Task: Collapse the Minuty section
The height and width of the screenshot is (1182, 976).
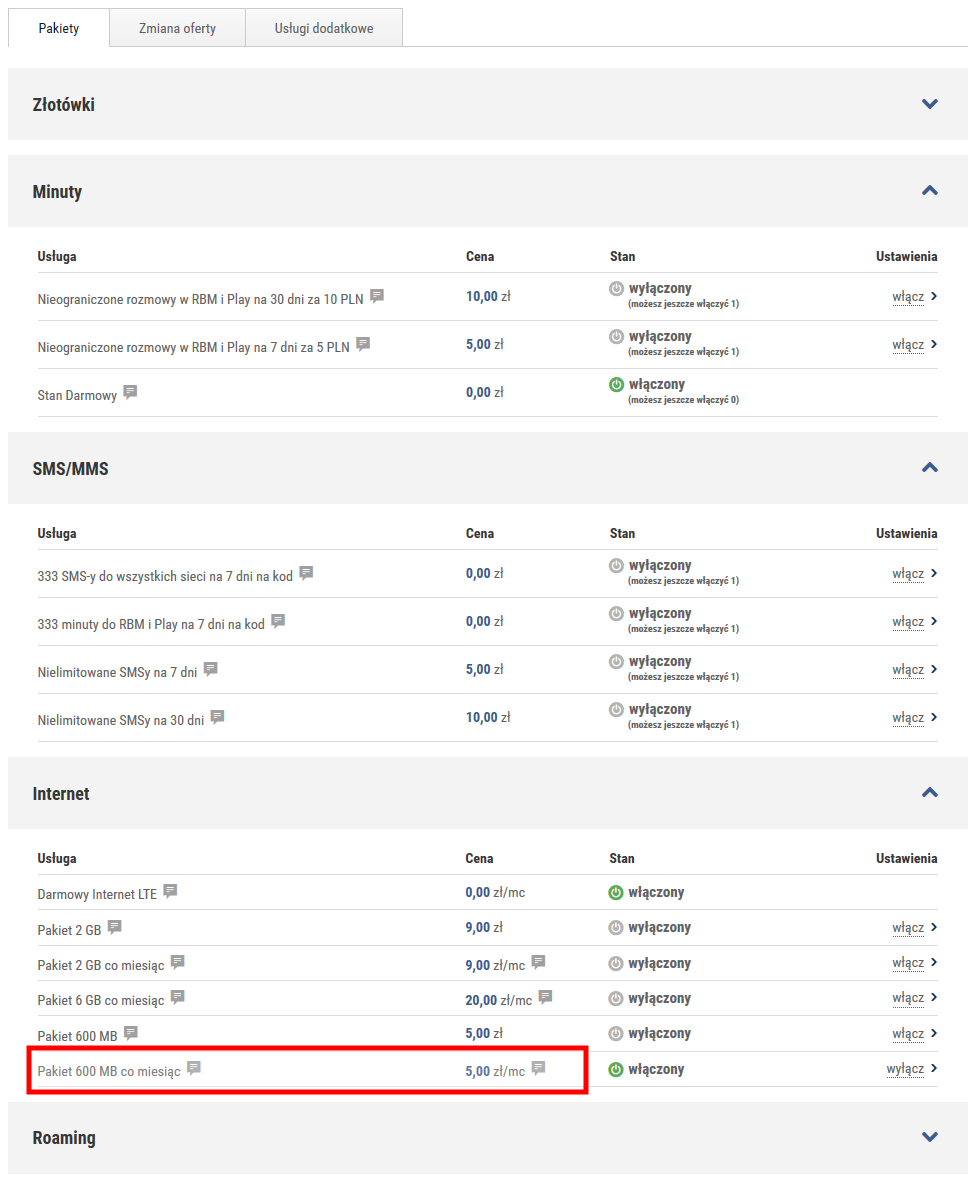Action: pos(930,191)
